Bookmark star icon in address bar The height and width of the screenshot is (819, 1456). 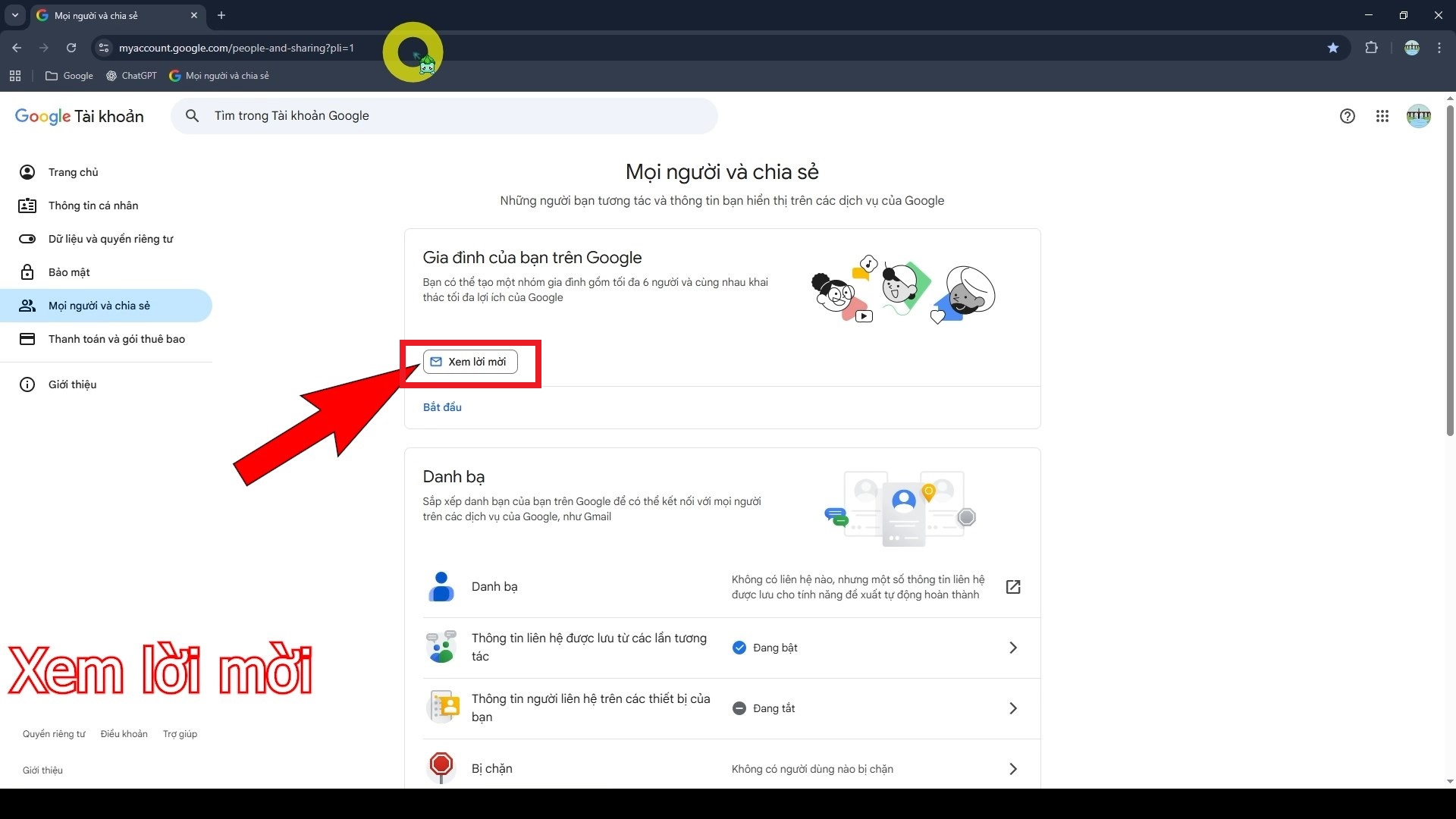(x=1332, y=48)
